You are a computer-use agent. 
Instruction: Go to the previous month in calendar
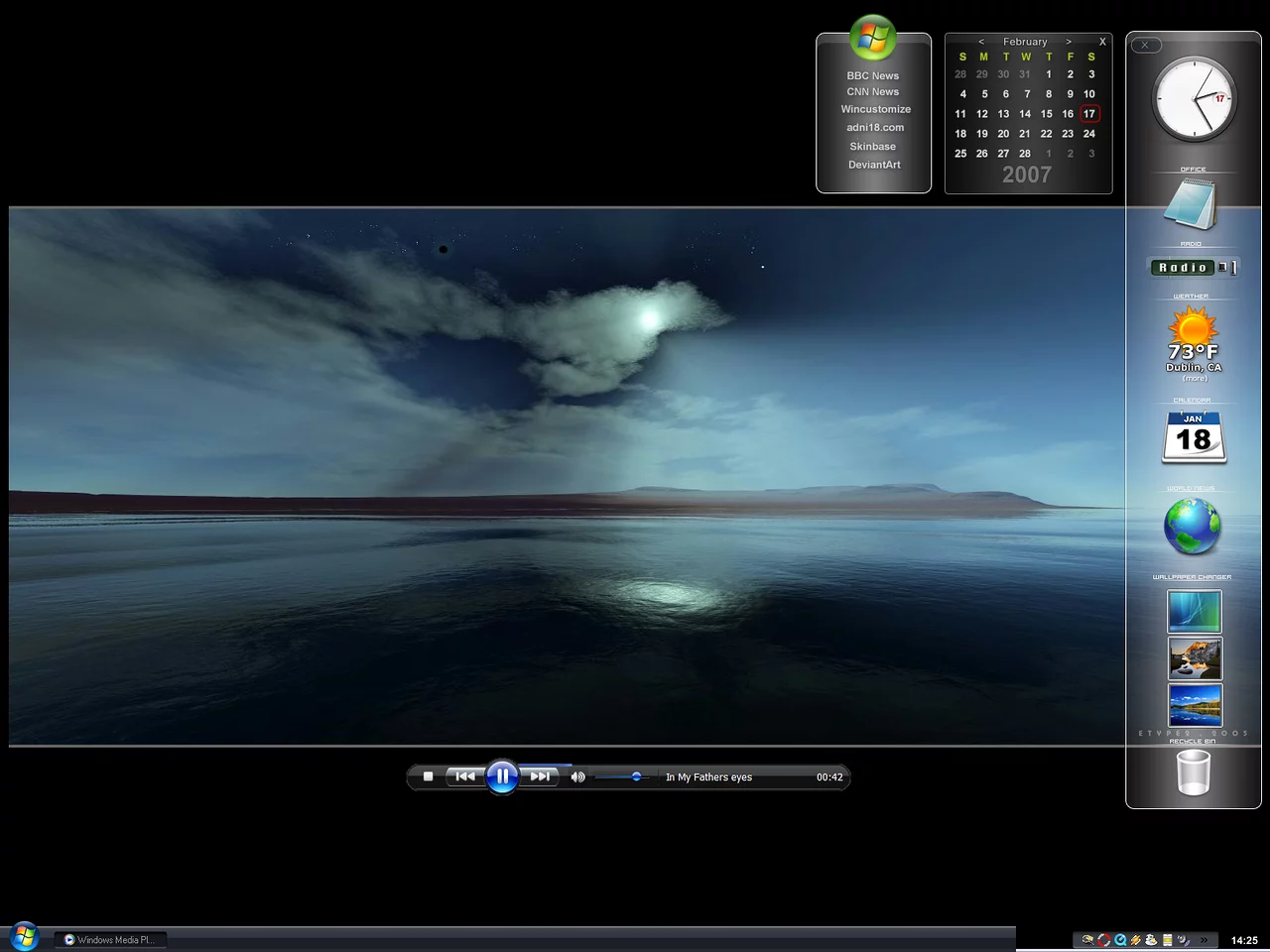coord(981,42)
